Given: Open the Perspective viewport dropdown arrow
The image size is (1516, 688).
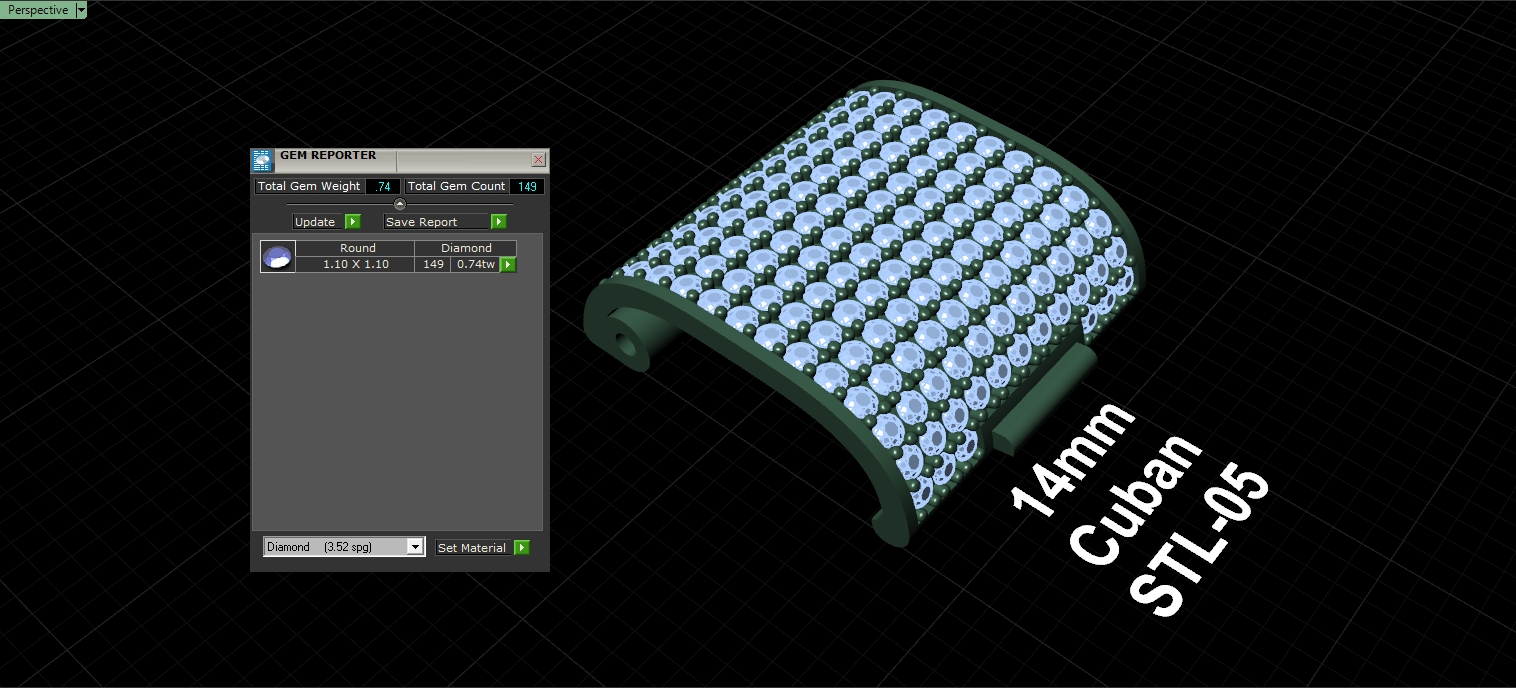Looking at the screenshot, I should pyautogui.click(x=82, y=10).
